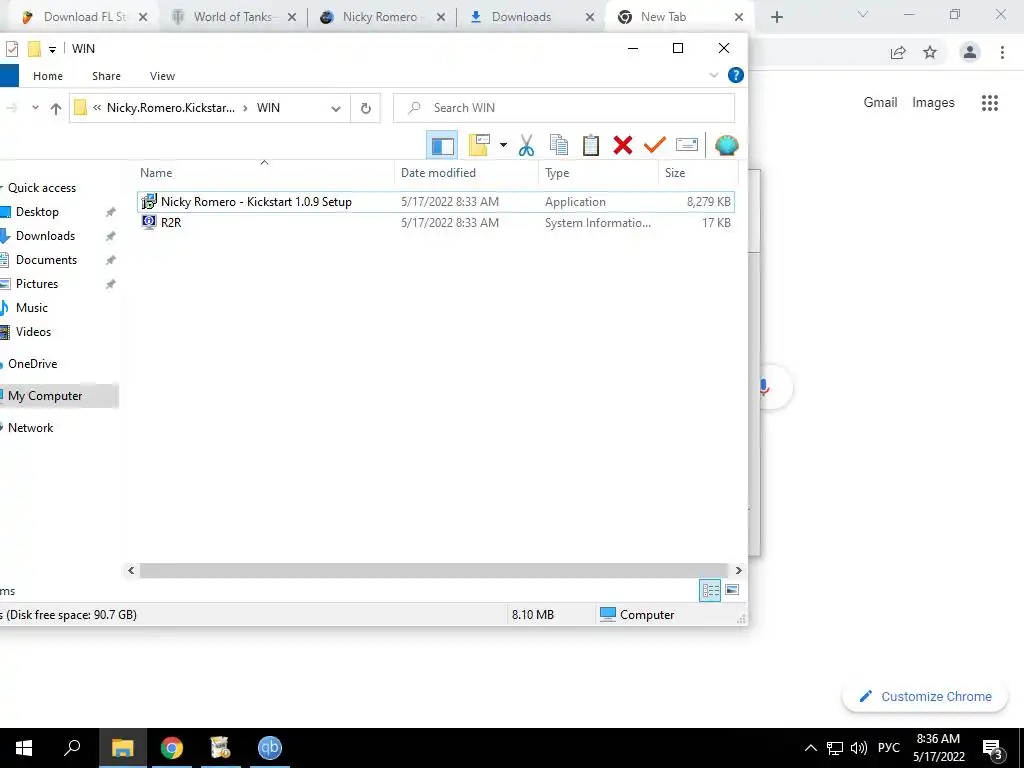Viewport: 1024px width, 768px height.
Task: Click the scissors Cut icon
Action: (x=526, y=145)
